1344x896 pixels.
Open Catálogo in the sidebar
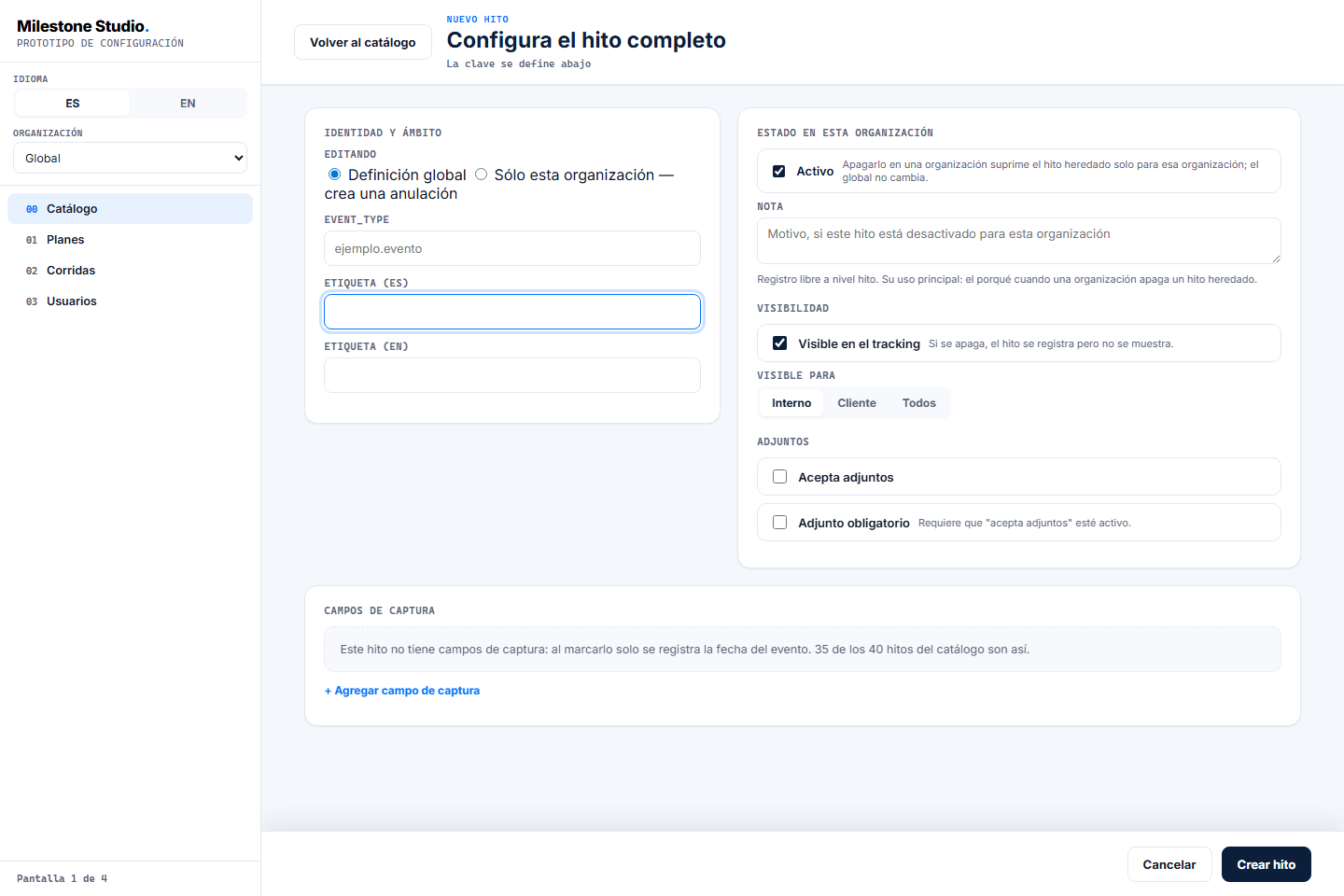click(x=130, y=209)
